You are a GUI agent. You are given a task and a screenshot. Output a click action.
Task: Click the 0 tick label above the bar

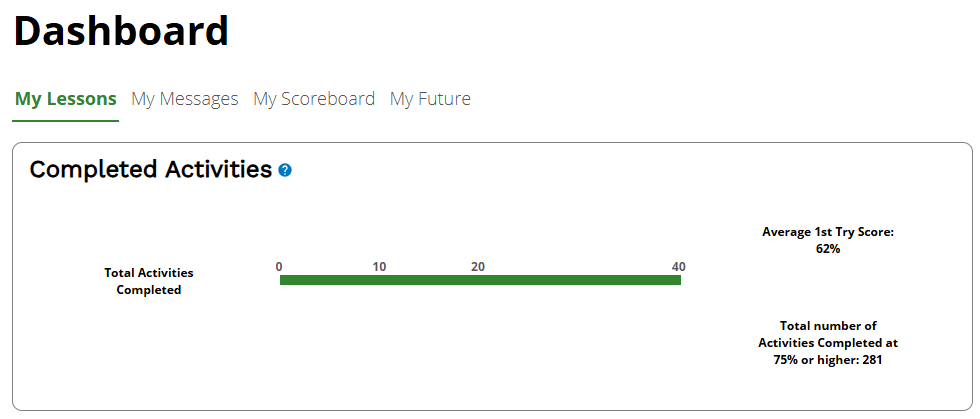[279, 267]
